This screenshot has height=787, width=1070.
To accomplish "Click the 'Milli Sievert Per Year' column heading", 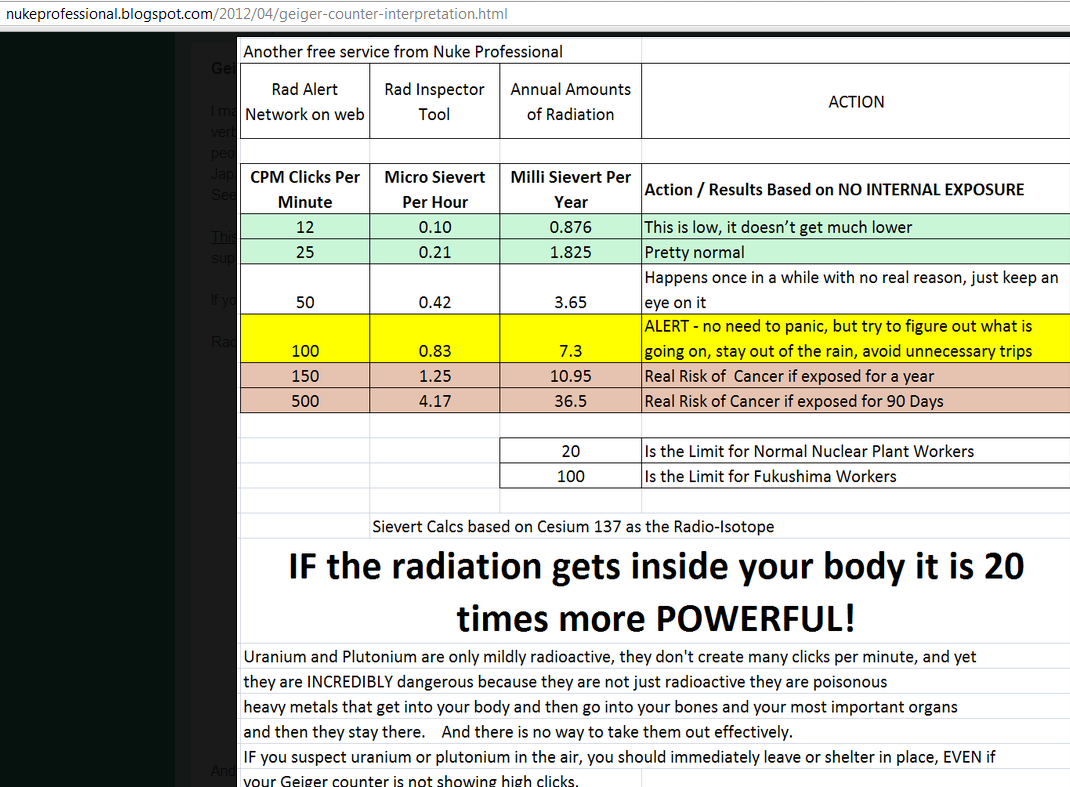I will [x=570, y=189].
